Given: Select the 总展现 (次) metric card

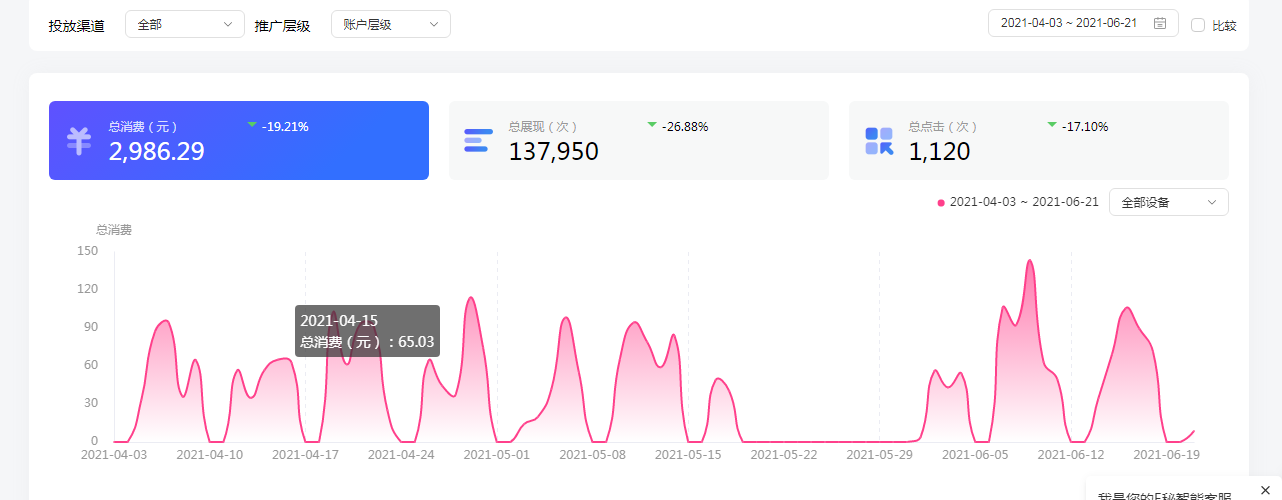Looking at the screenshot, I should [x=639, y=140].
